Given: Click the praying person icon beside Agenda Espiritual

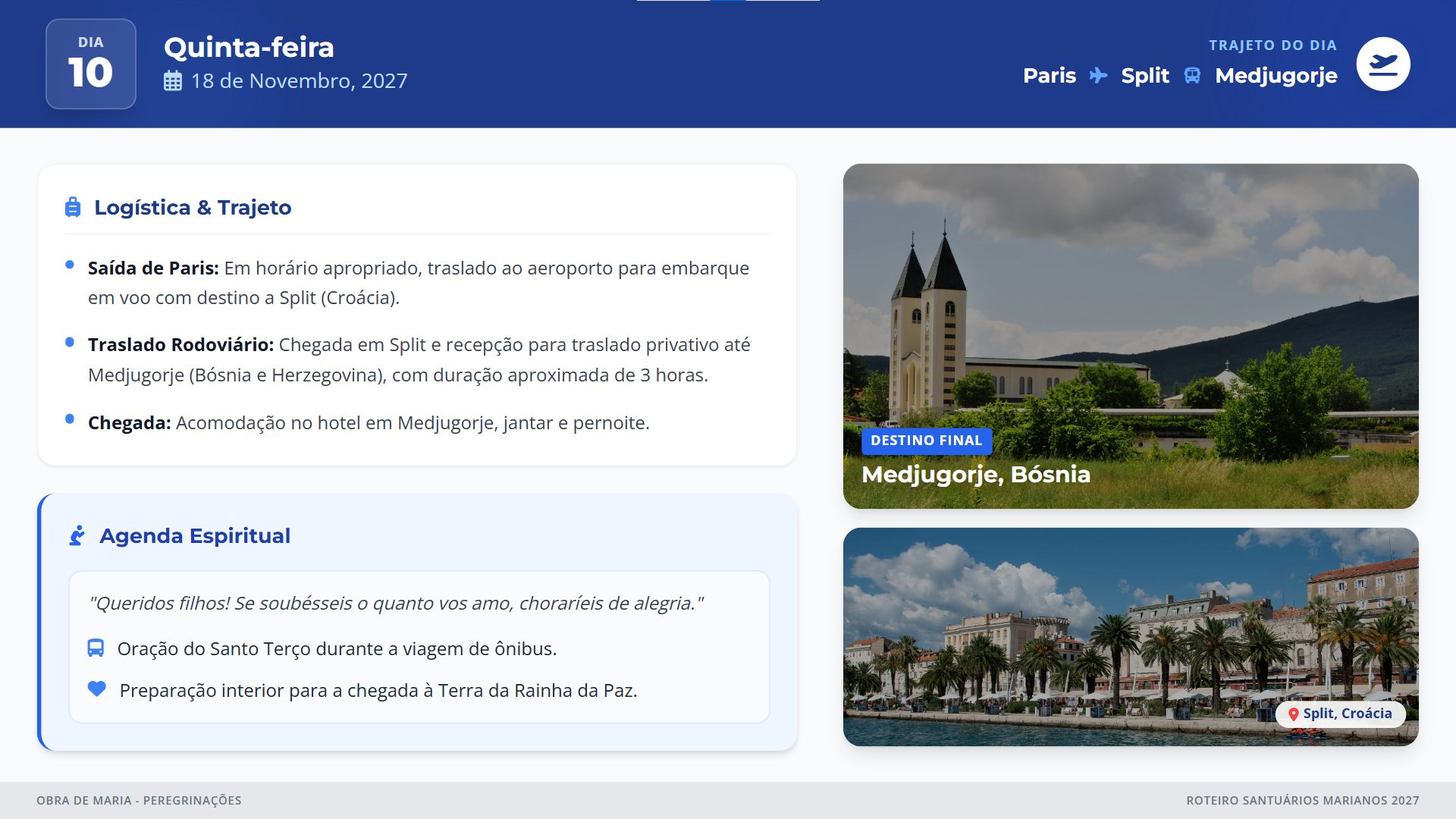Looking at the screenshot, I should pyautogui.click(x=77, y=536).
